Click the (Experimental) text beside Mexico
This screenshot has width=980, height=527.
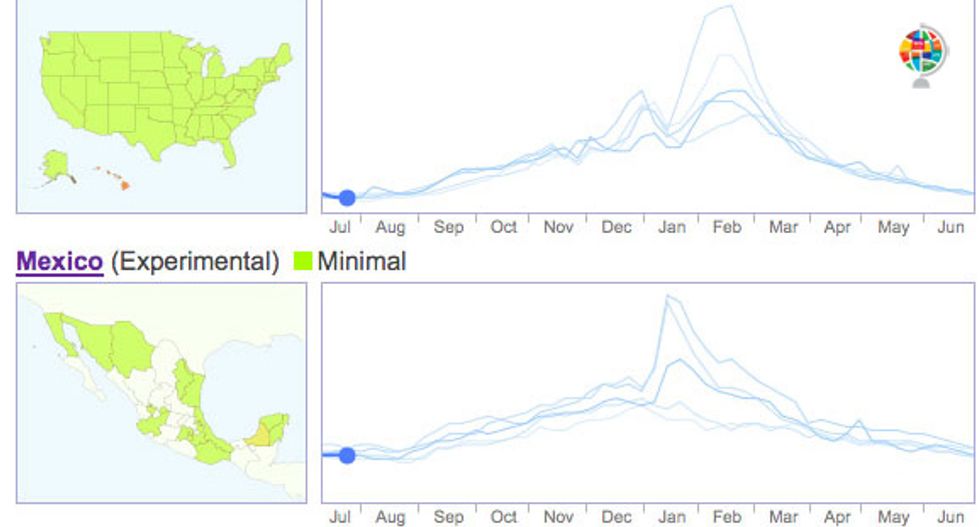(x=196, y=262)
